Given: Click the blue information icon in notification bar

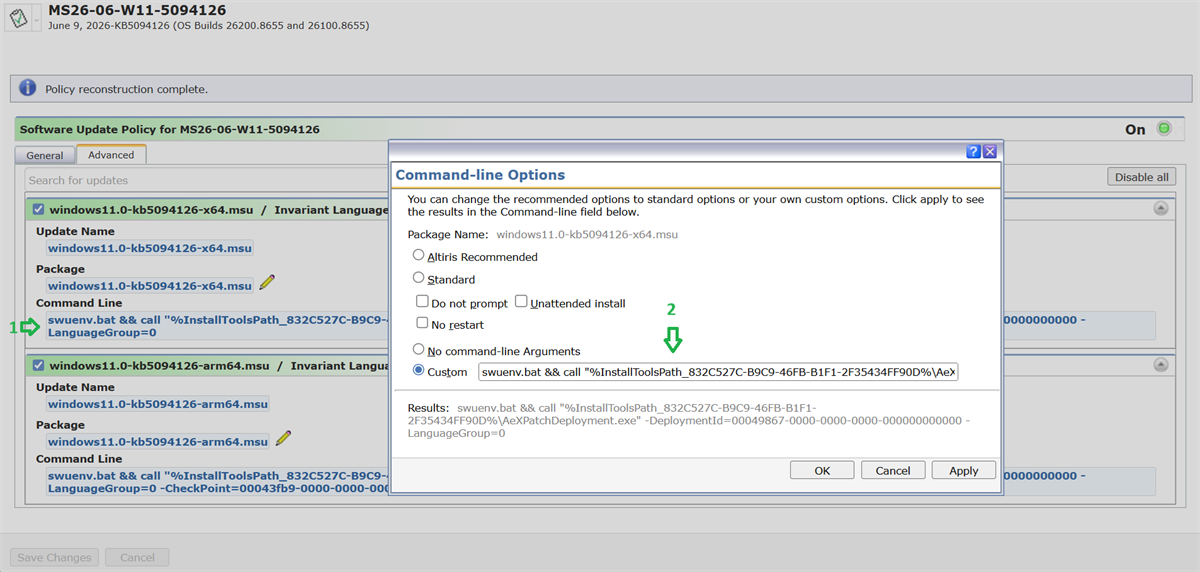Looking at the screenshot, I should tap(28, 88).
